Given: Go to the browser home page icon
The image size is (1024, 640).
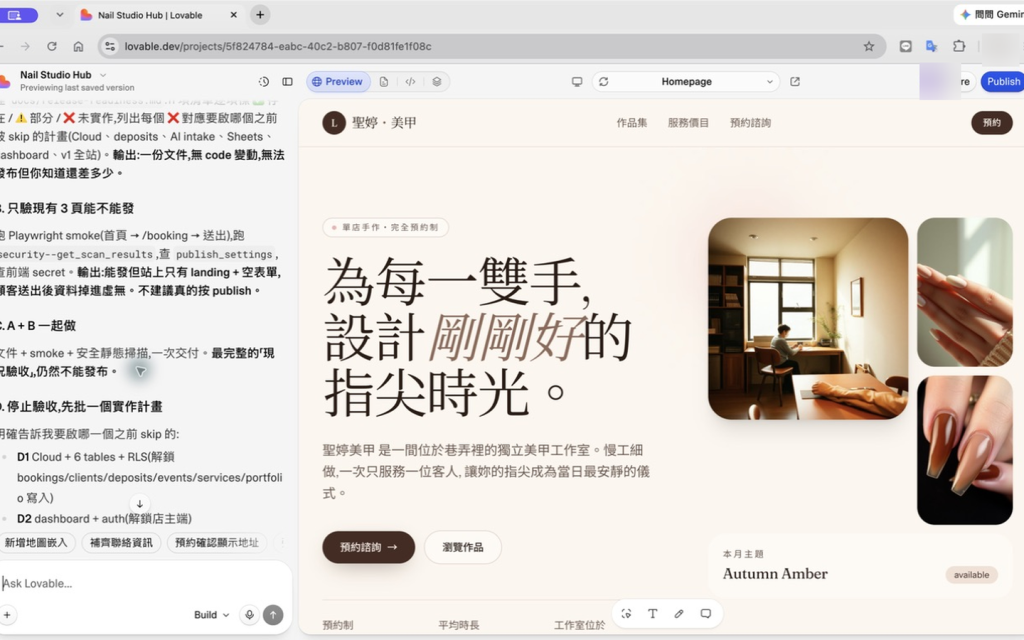Looking at the screenshot, I should pos(78,46).
